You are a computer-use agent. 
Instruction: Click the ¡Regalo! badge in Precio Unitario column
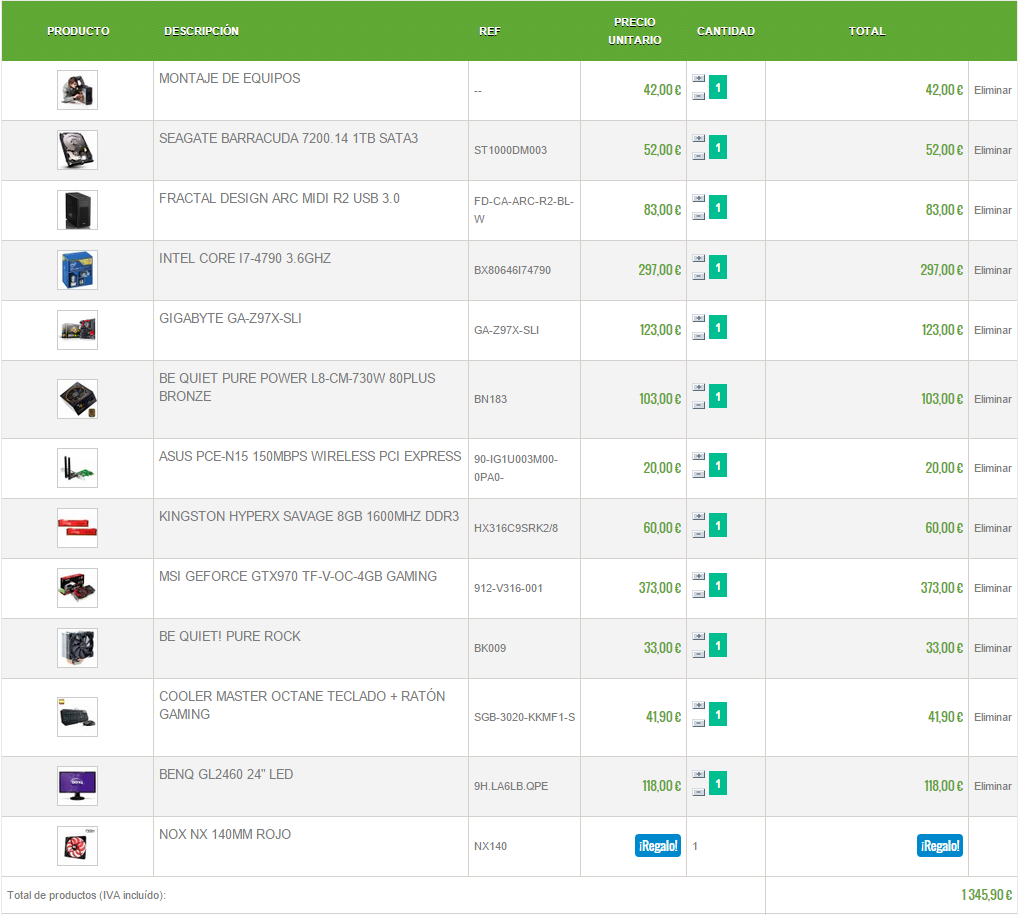coord(658,846)
